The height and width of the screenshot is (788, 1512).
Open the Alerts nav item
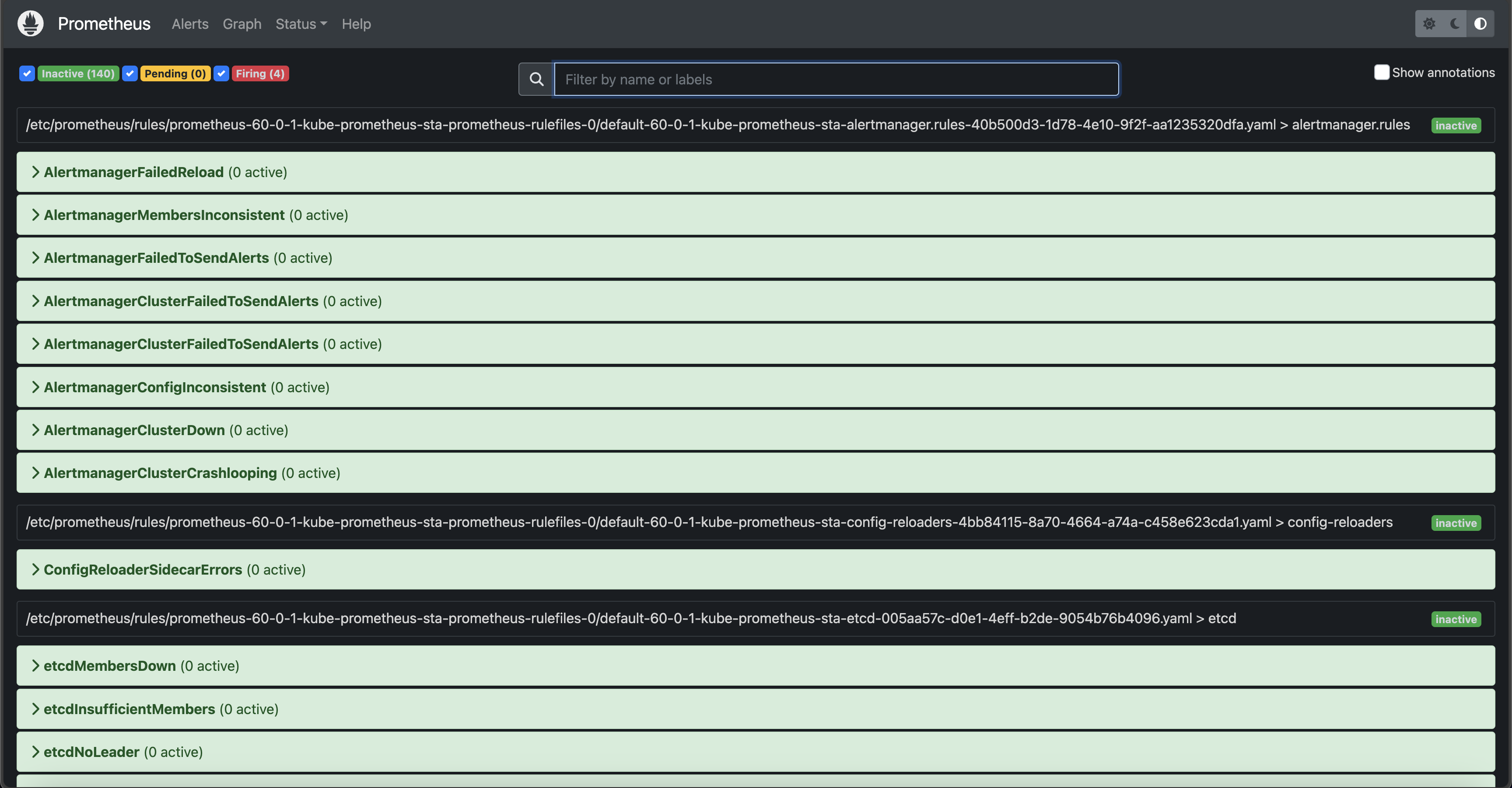point(190,24)
